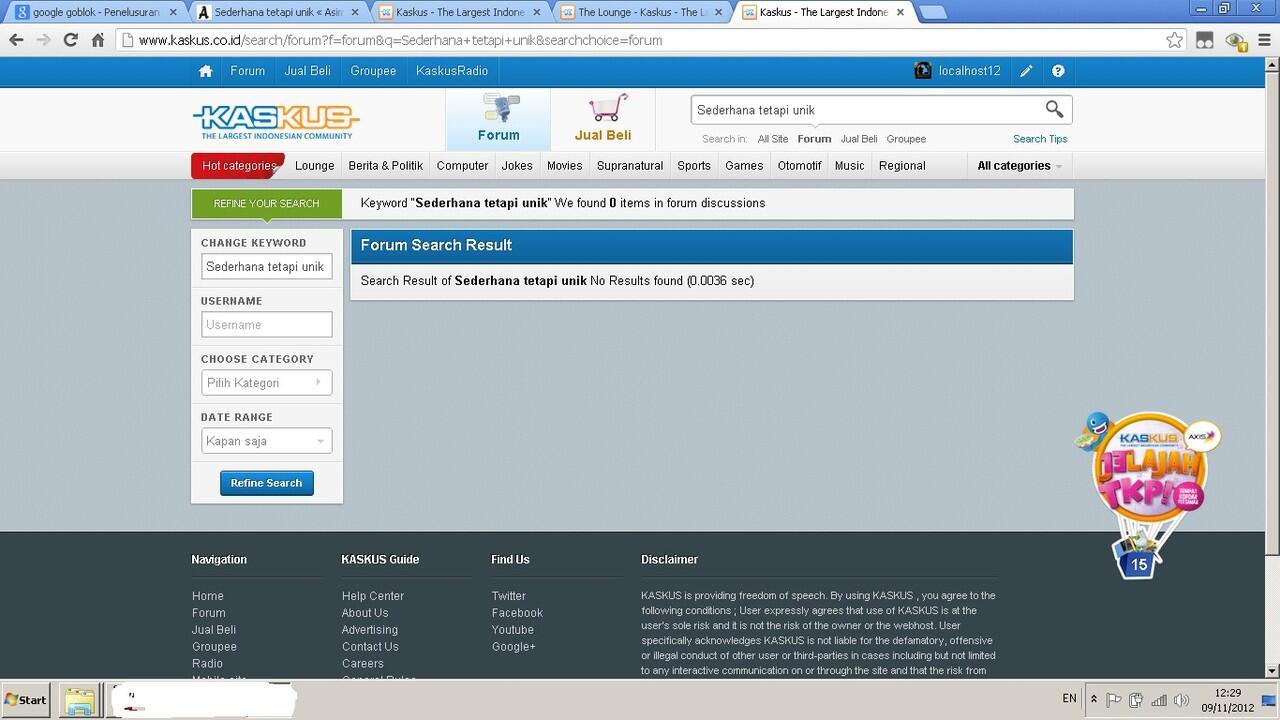Viewport: 1280px width, 720px height.
Task: Click the localhost12 username link
Action: (969, 71)
